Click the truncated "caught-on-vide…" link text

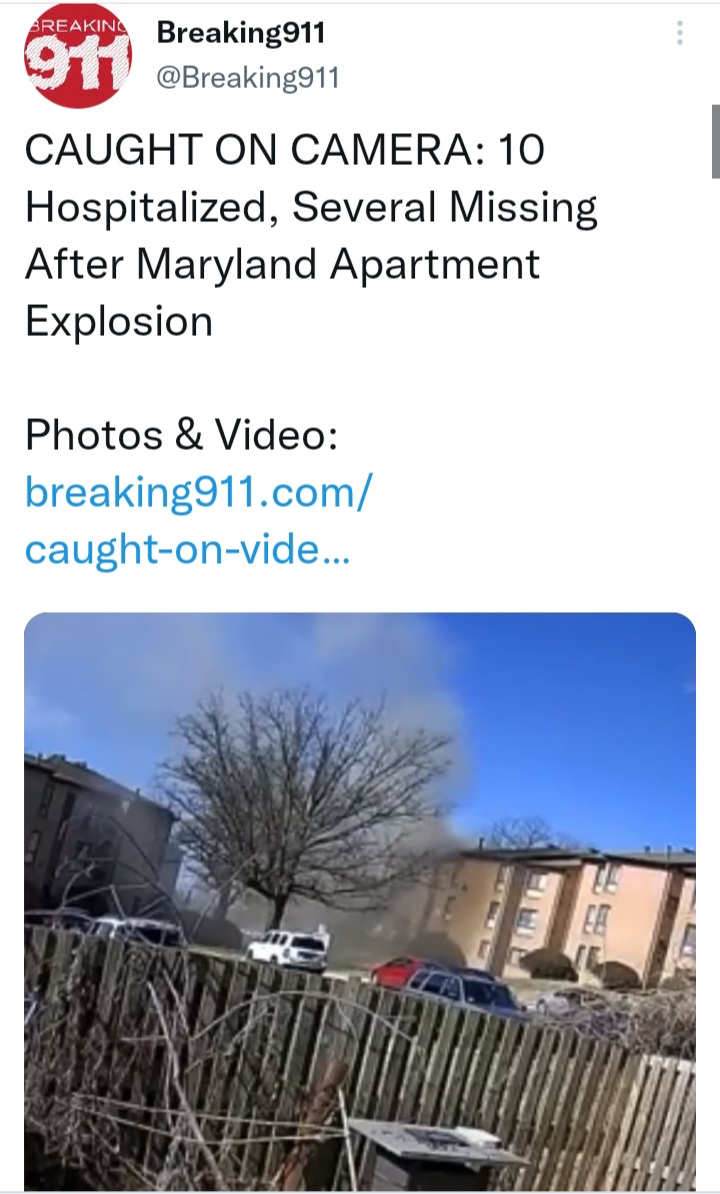tap(187, 549)
